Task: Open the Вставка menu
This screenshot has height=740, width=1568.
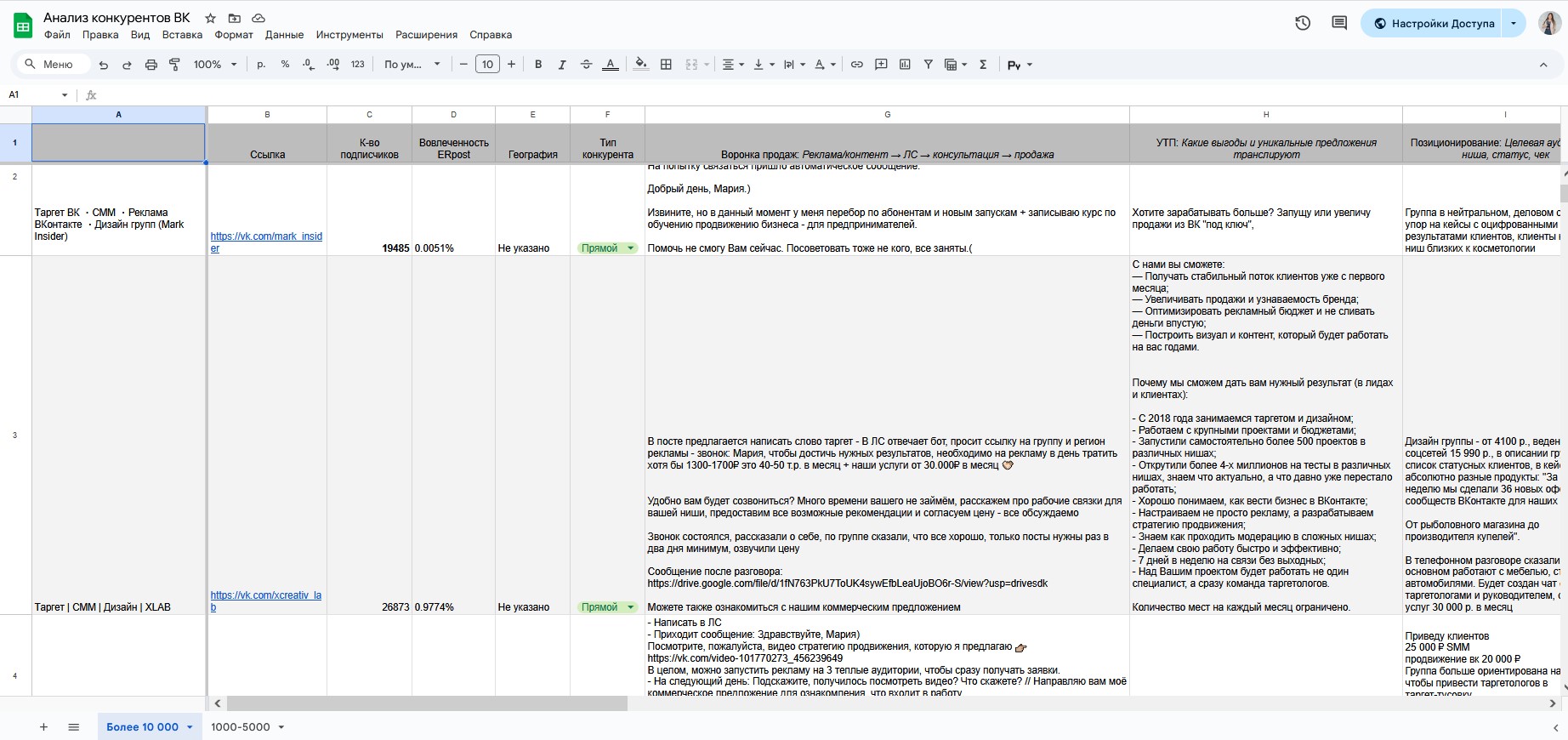Action: 182,35
